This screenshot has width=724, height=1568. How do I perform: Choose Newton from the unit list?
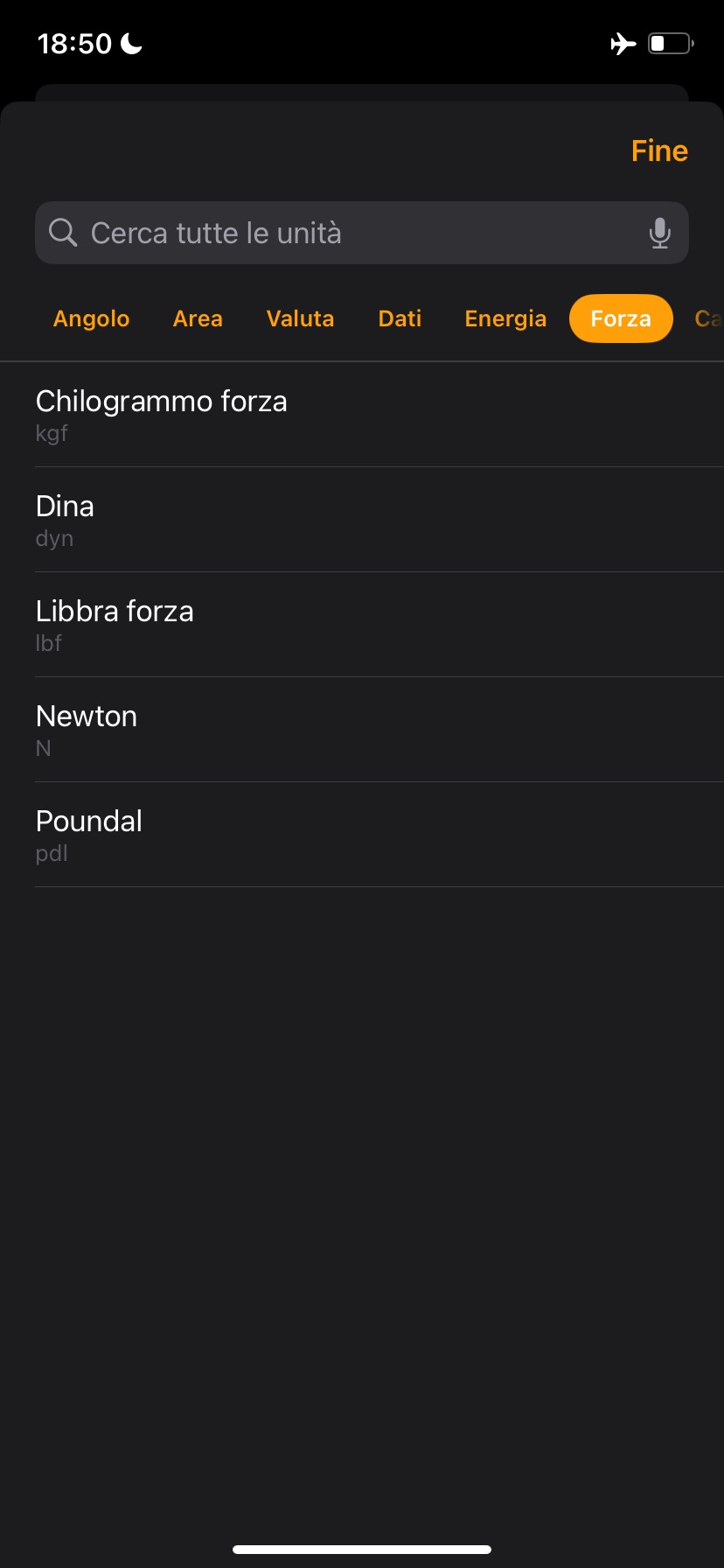click(x=362, y=730)
